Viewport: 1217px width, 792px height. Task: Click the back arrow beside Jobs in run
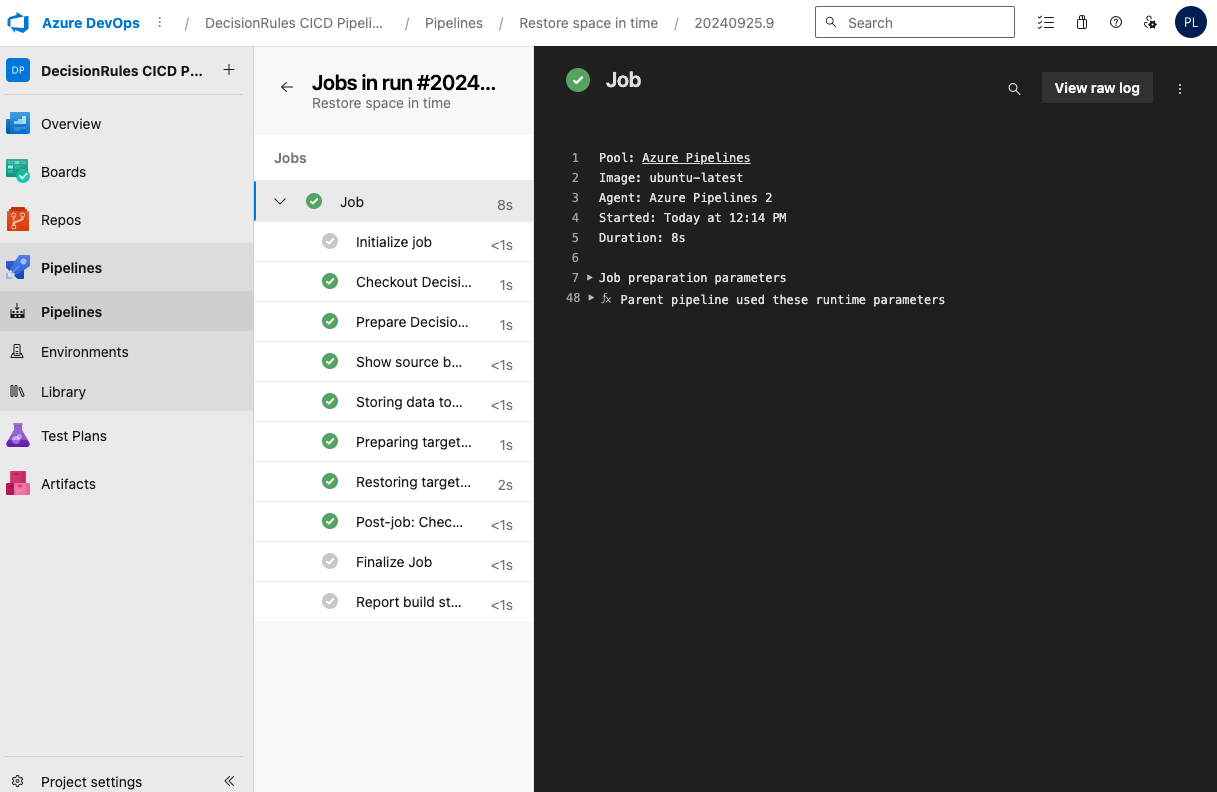pos(287,87)
